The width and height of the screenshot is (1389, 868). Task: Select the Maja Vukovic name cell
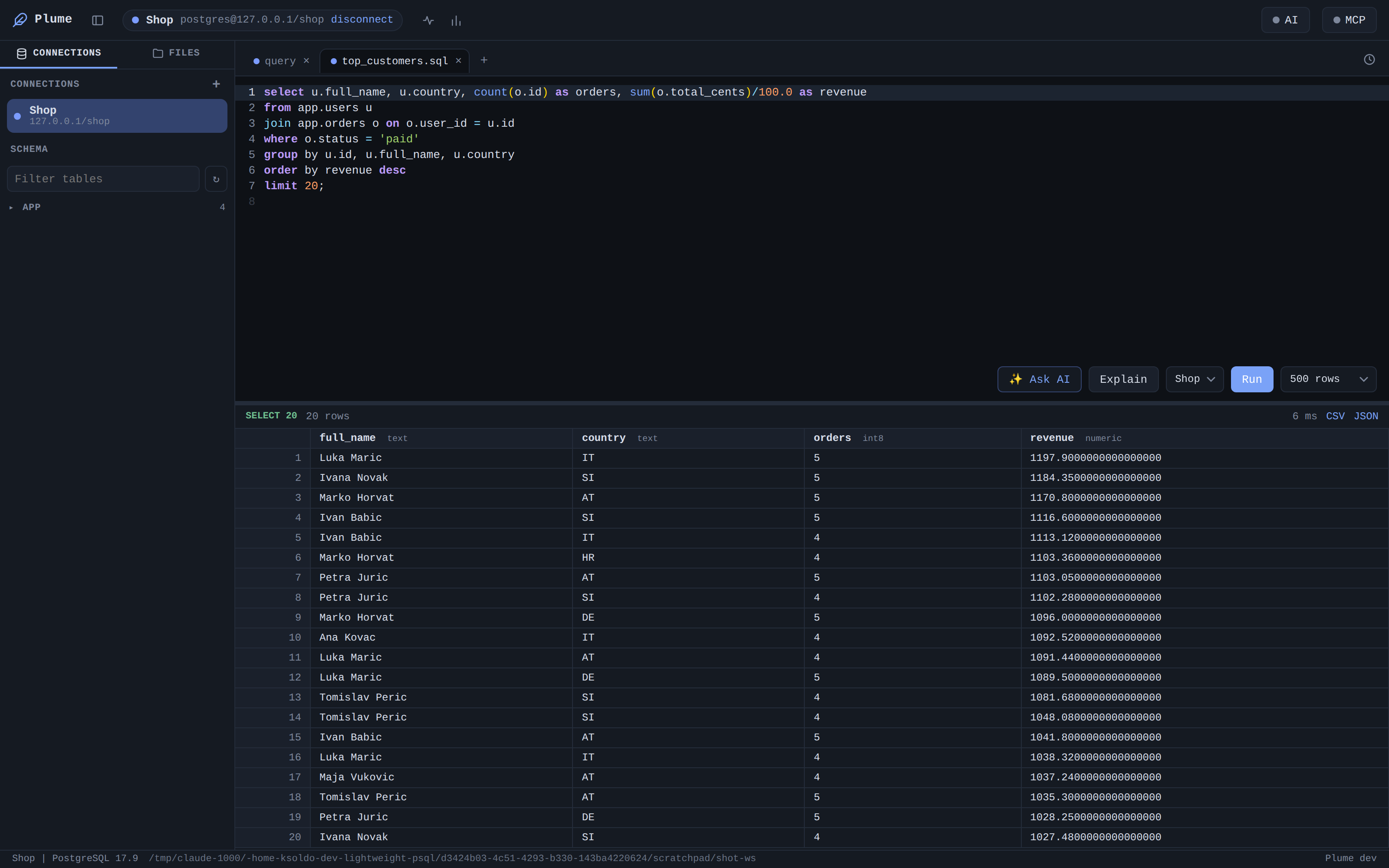pyautogui.click(x=441, y=777)
